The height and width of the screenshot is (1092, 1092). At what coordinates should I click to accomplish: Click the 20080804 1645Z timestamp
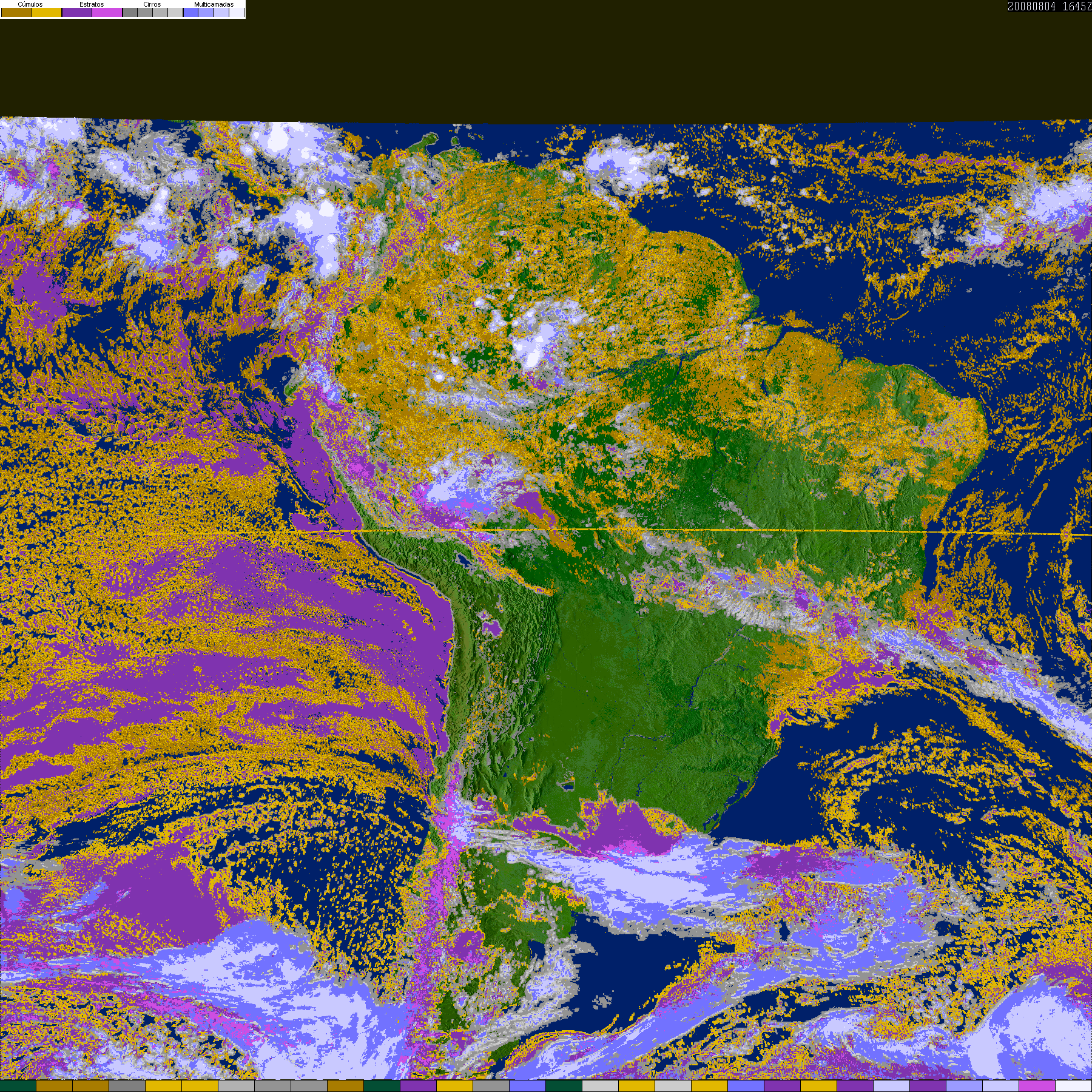tap(1050, 6)
